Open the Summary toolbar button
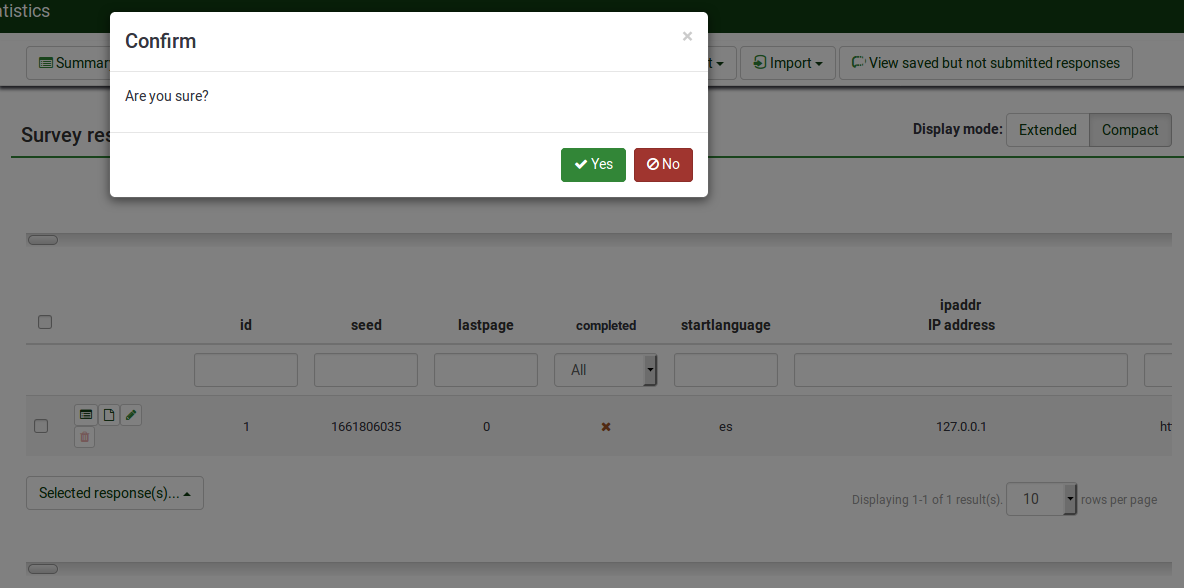The width and height of the screenshot is (1184, 588). pyautogui.click(x=68, y=63)
